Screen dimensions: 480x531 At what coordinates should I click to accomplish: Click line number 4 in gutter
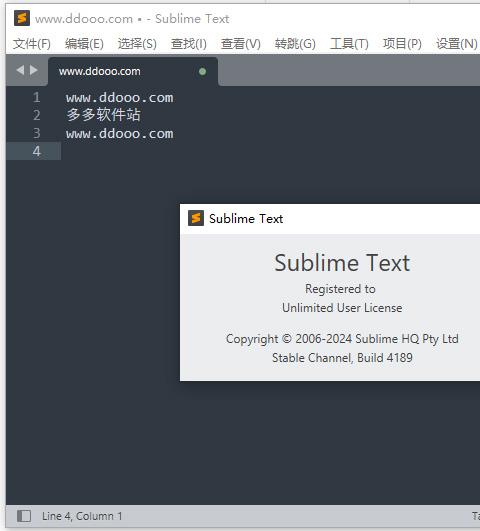37,151
